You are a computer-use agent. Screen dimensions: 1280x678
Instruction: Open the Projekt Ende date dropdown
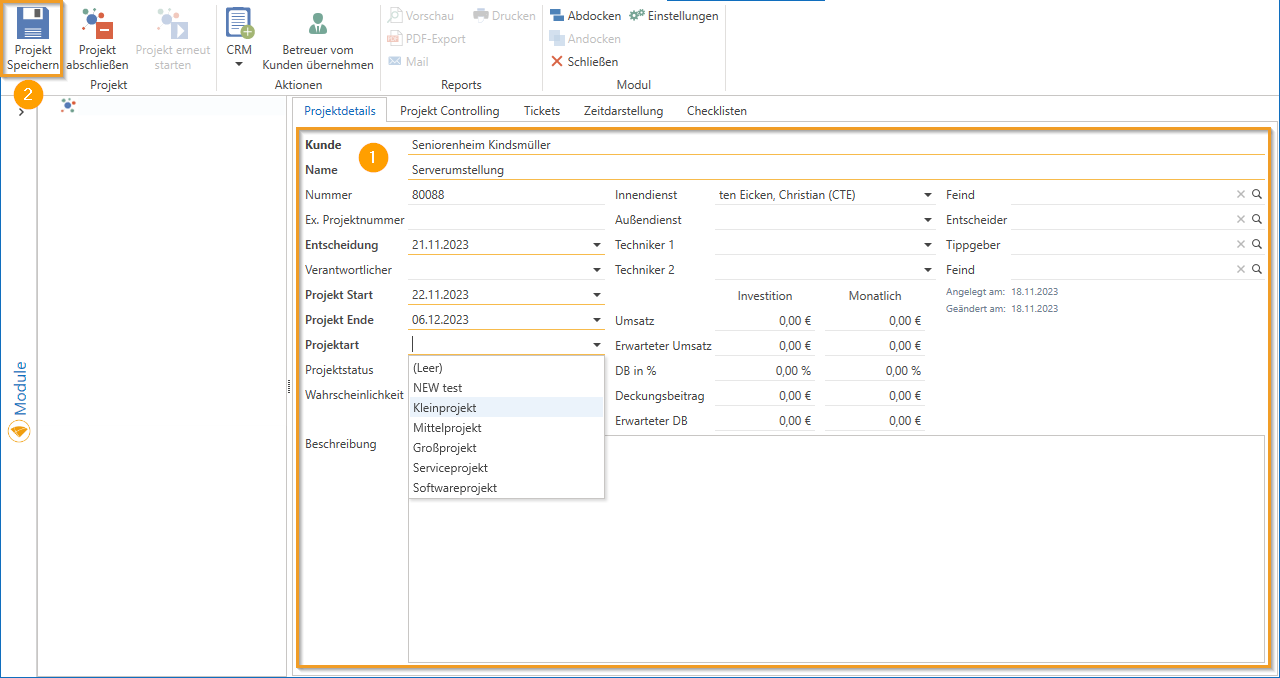[x=597, y=321]
